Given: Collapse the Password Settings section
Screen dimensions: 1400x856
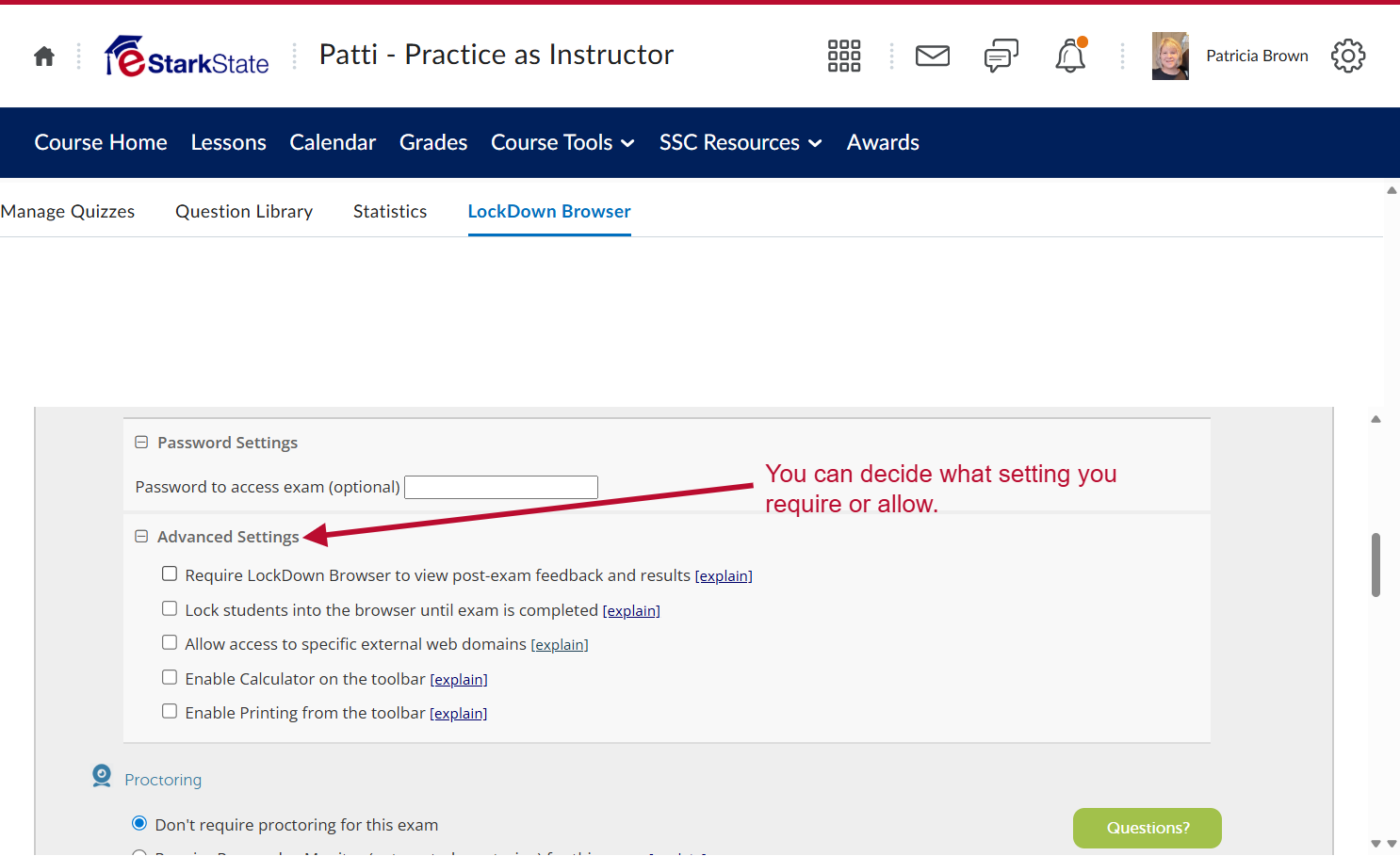Looking at the screenshot, I should coord(141,442).
